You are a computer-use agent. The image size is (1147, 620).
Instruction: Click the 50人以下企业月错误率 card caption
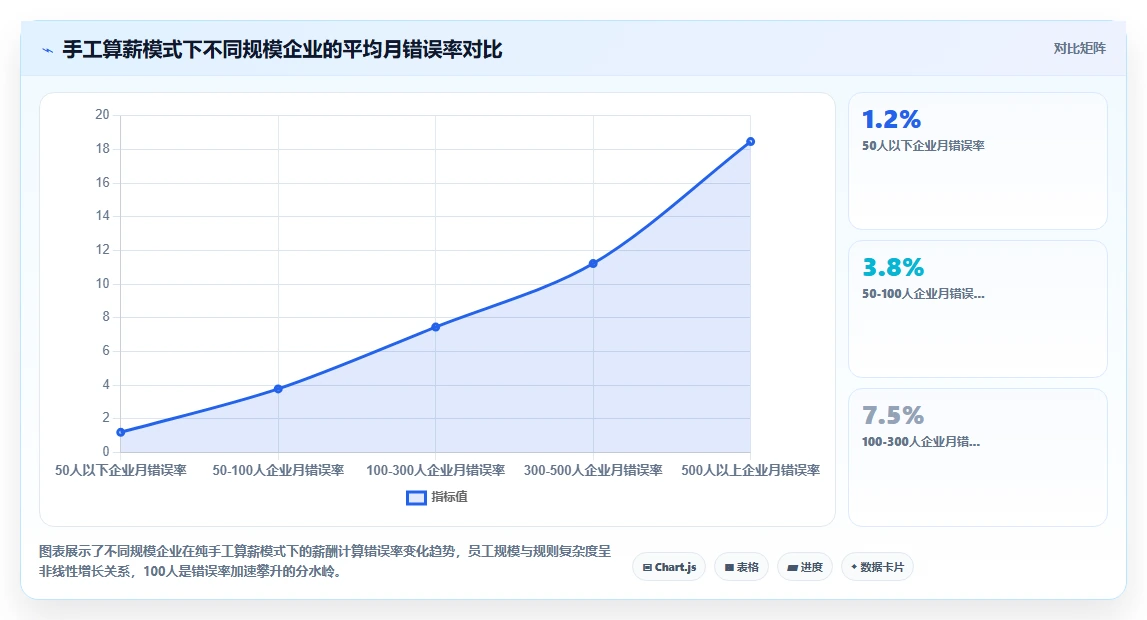(x=923, y=145)
